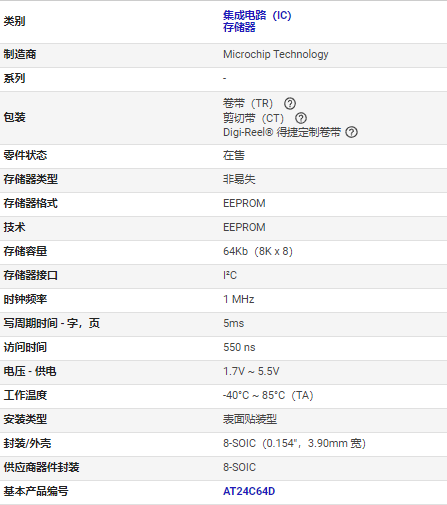Screen dimensions: 447x505
Task: Select the 550 ns access time value
Action: point(239,347)
